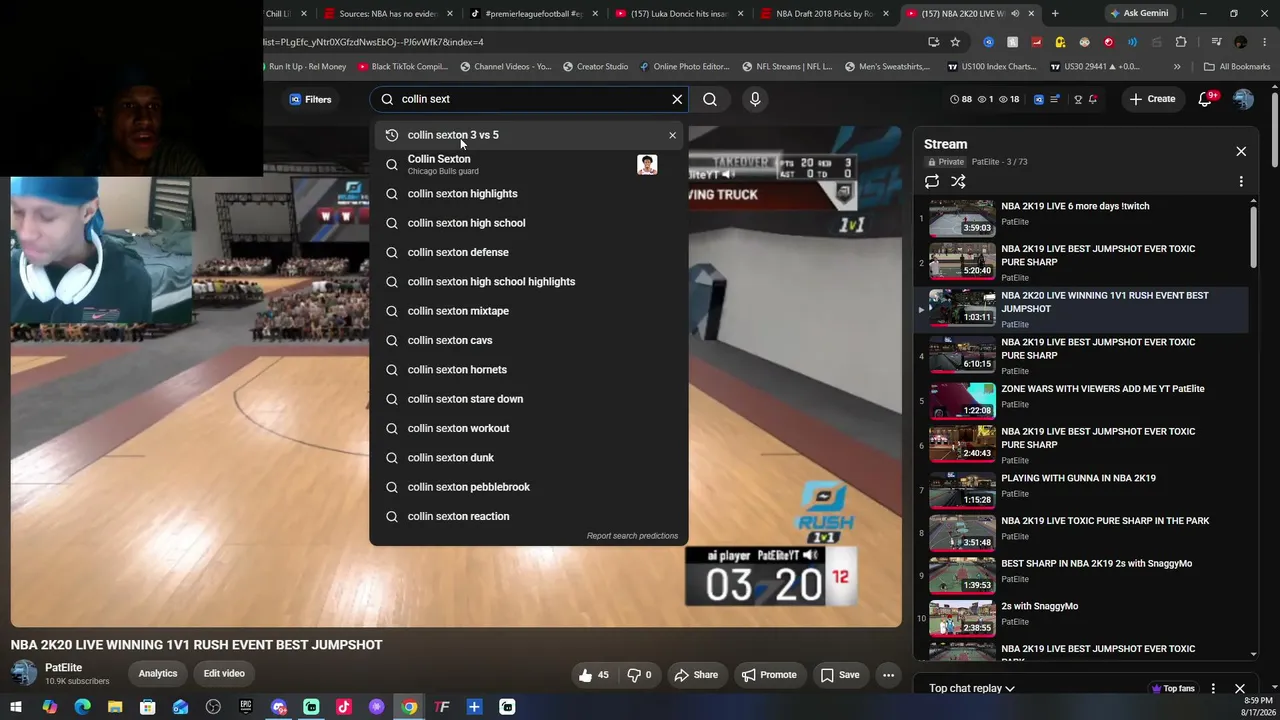Open Chrome media control icon
1280x720 pixels.
1216,42
